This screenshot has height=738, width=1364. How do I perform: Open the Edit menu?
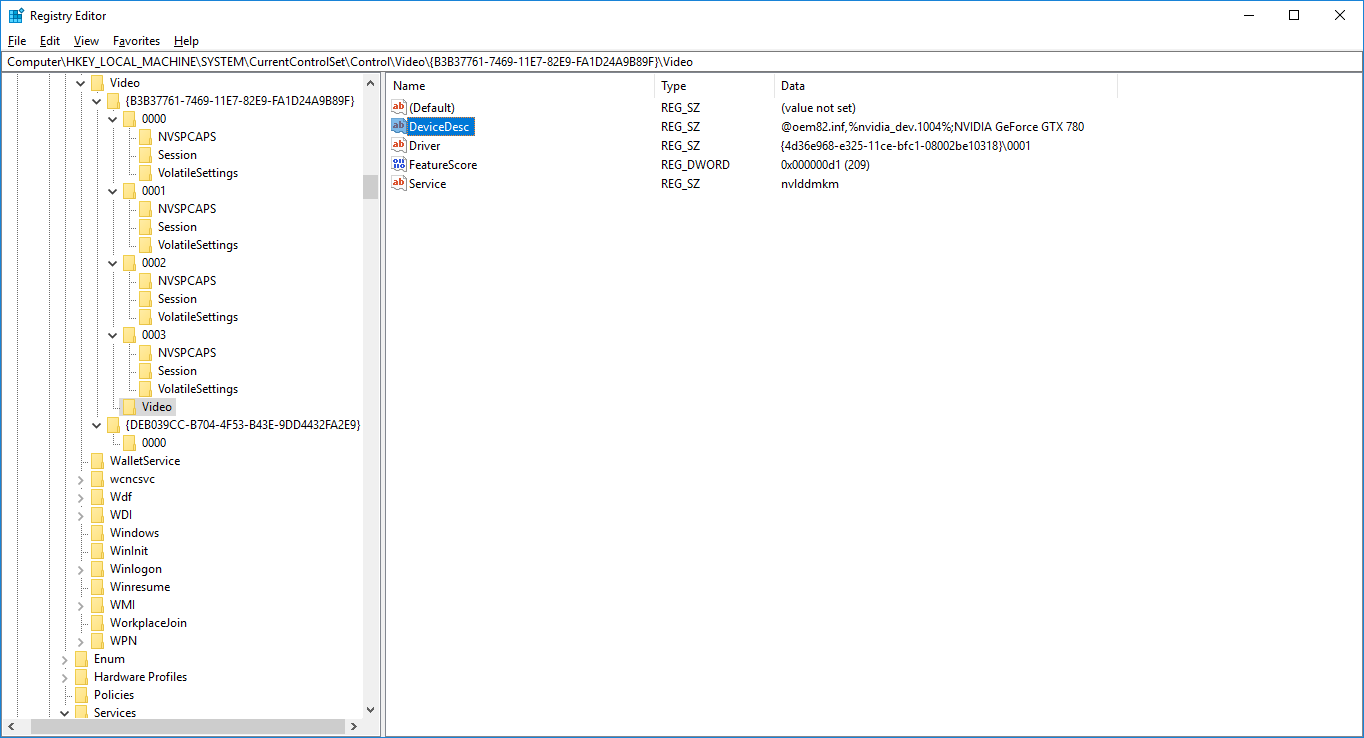click(x=50, y=41)
